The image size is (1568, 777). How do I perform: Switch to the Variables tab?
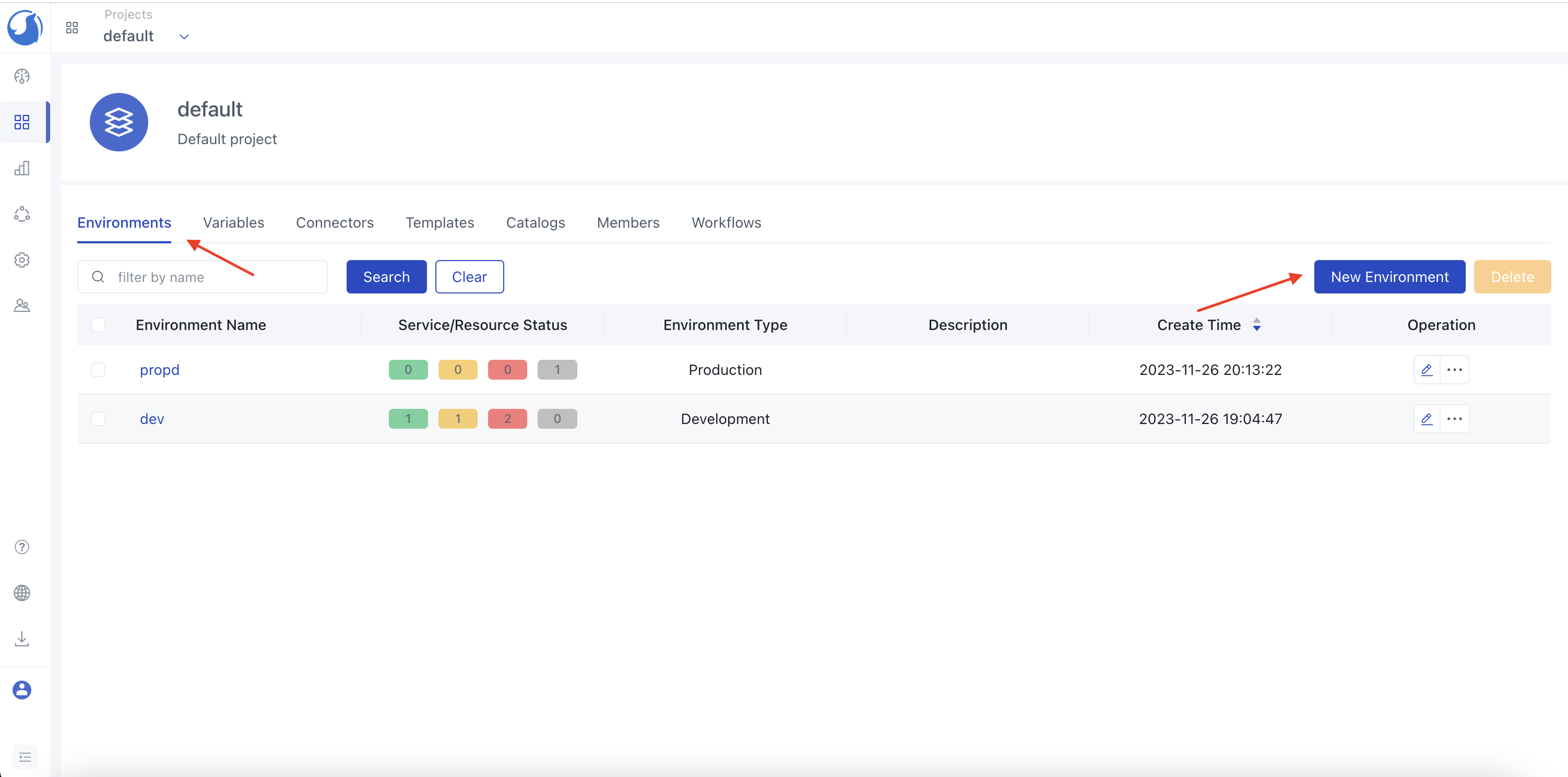coord(233,223)
